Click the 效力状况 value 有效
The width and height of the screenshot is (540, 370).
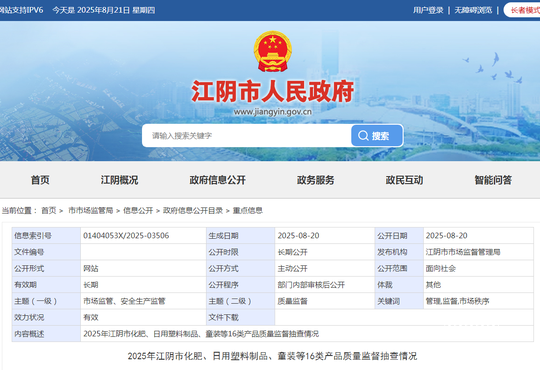(x=91, y=317)
